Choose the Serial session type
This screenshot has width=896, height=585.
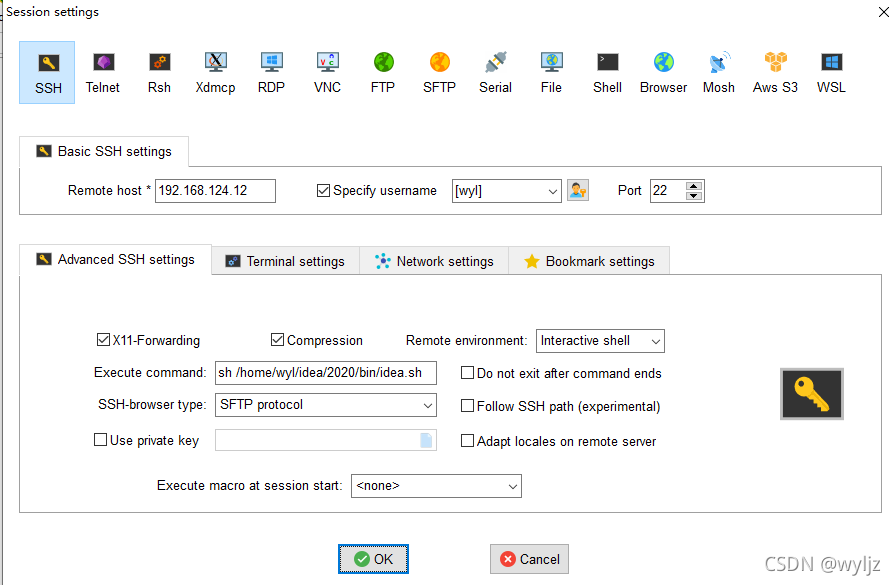tap(495, 73)
